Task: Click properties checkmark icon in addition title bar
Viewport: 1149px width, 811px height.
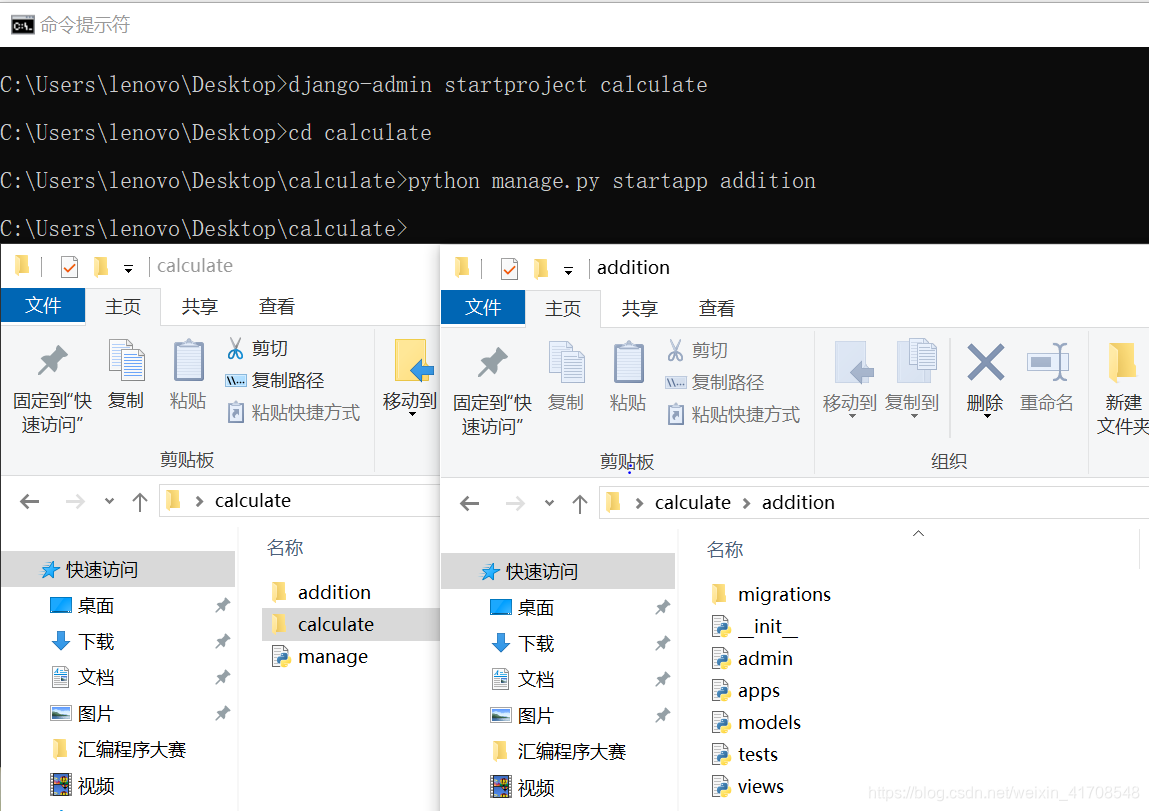Action: coord(509,269)
